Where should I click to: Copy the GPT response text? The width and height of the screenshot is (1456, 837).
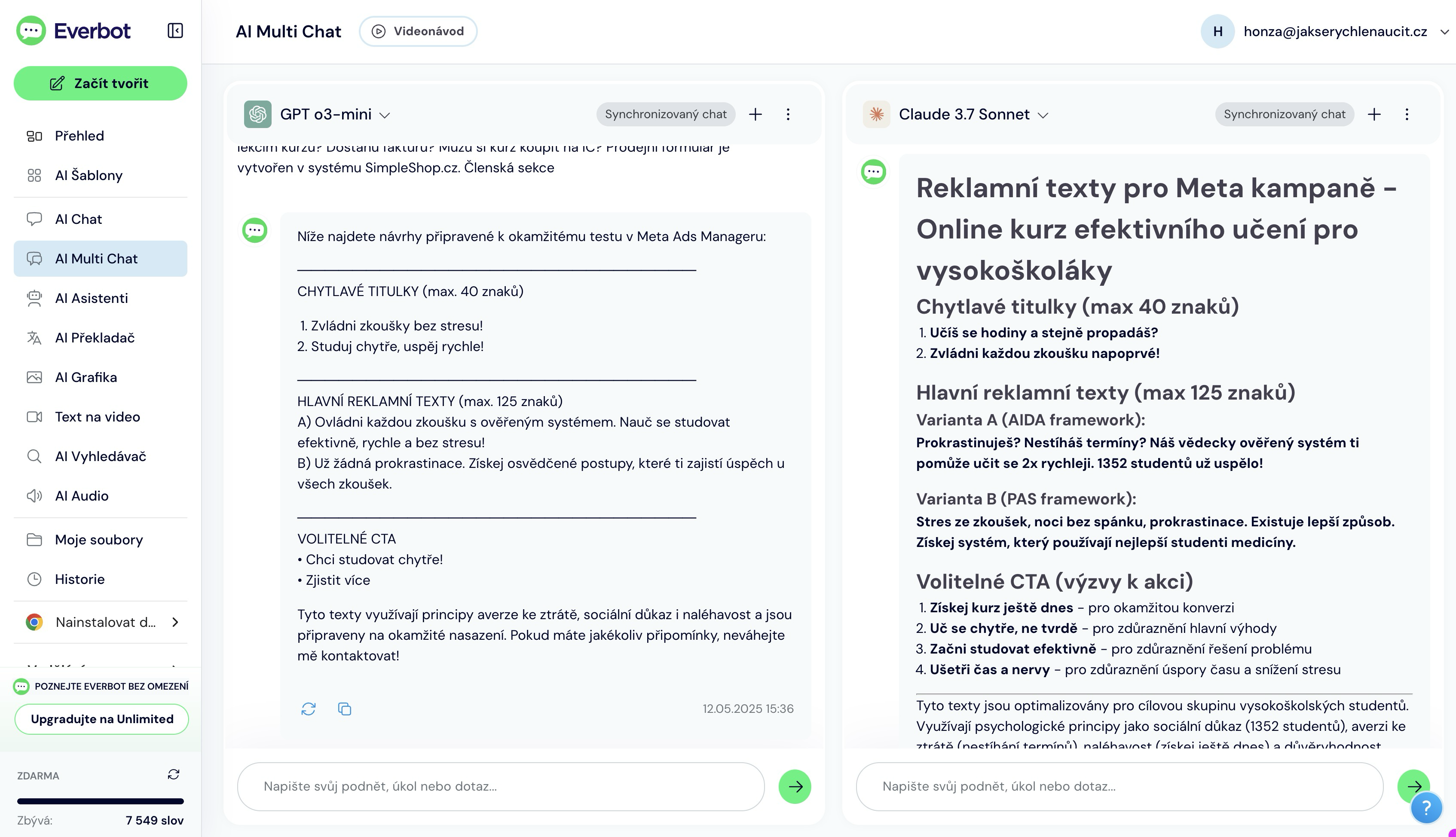click(345, 709)
